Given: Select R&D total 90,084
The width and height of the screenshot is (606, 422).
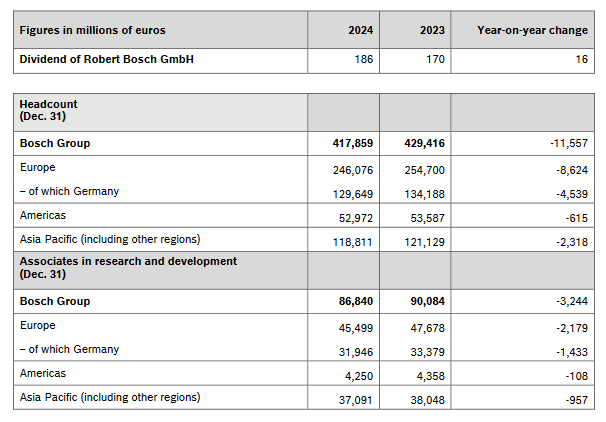Looking at the screenshot, I should tap(428, 301).
